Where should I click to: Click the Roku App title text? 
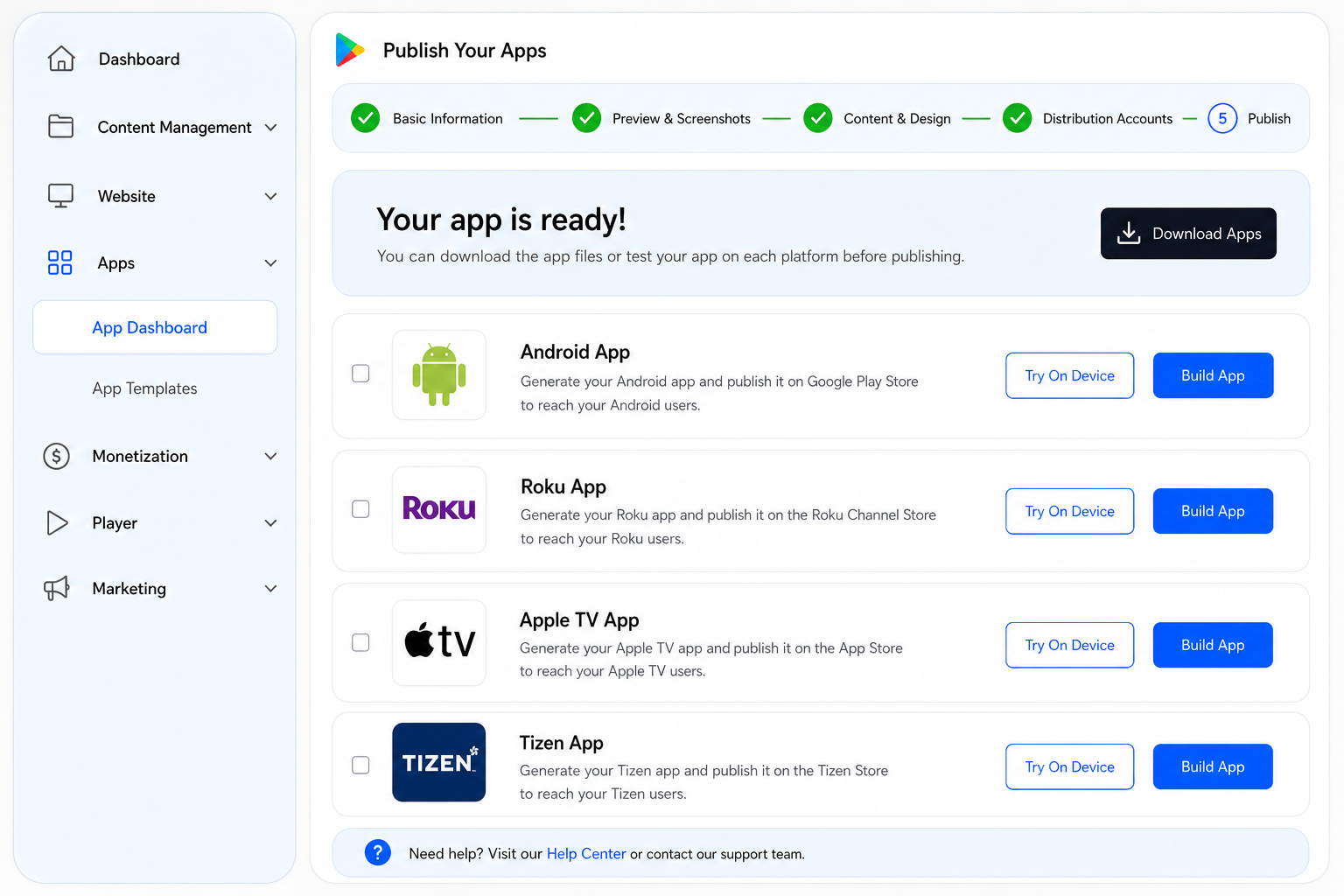click(x=563, y=486)
